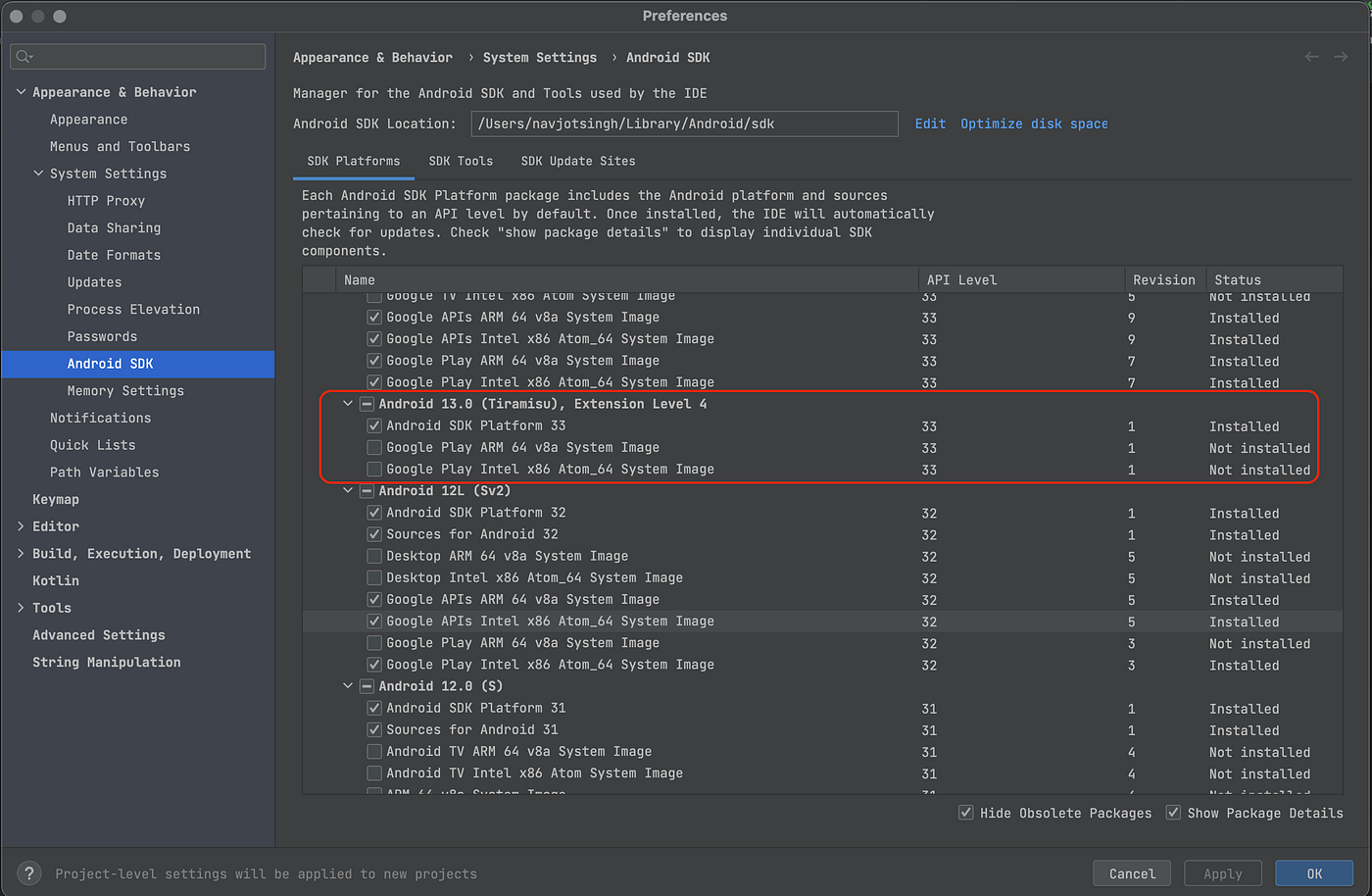The height and width of the screenshot is (896, 1372).
Task: Open Keymap settings
Action: pyautogui.click(x=56, y=499)
